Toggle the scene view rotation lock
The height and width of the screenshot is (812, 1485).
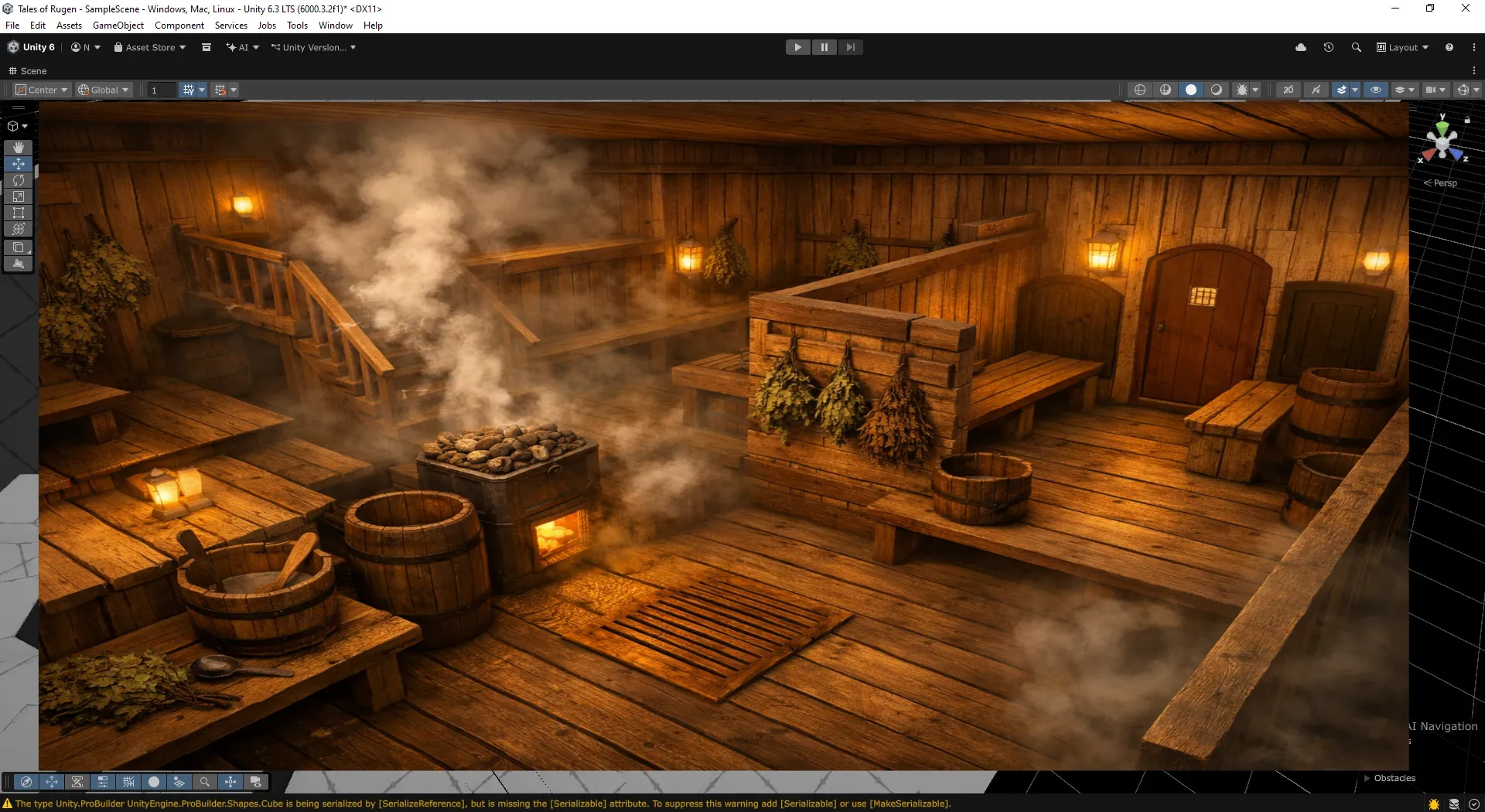coord(1467,120)
